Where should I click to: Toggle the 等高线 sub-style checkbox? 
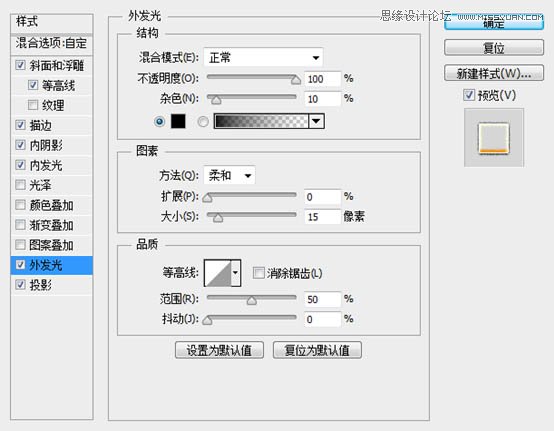coord(33,85)
